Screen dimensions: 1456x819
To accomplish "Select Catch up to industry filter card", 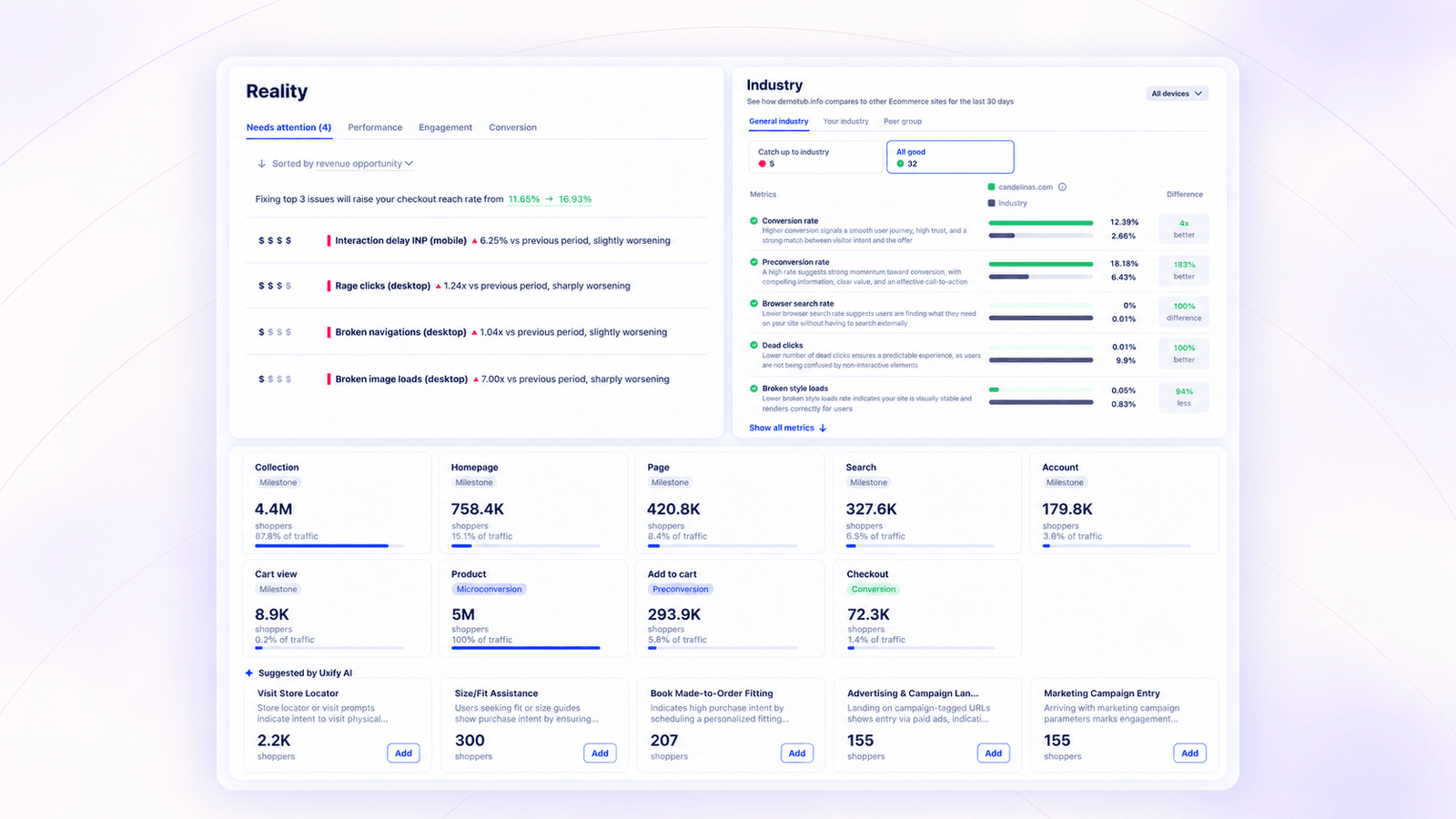I will pyautogui.click(x=815, y=157).
